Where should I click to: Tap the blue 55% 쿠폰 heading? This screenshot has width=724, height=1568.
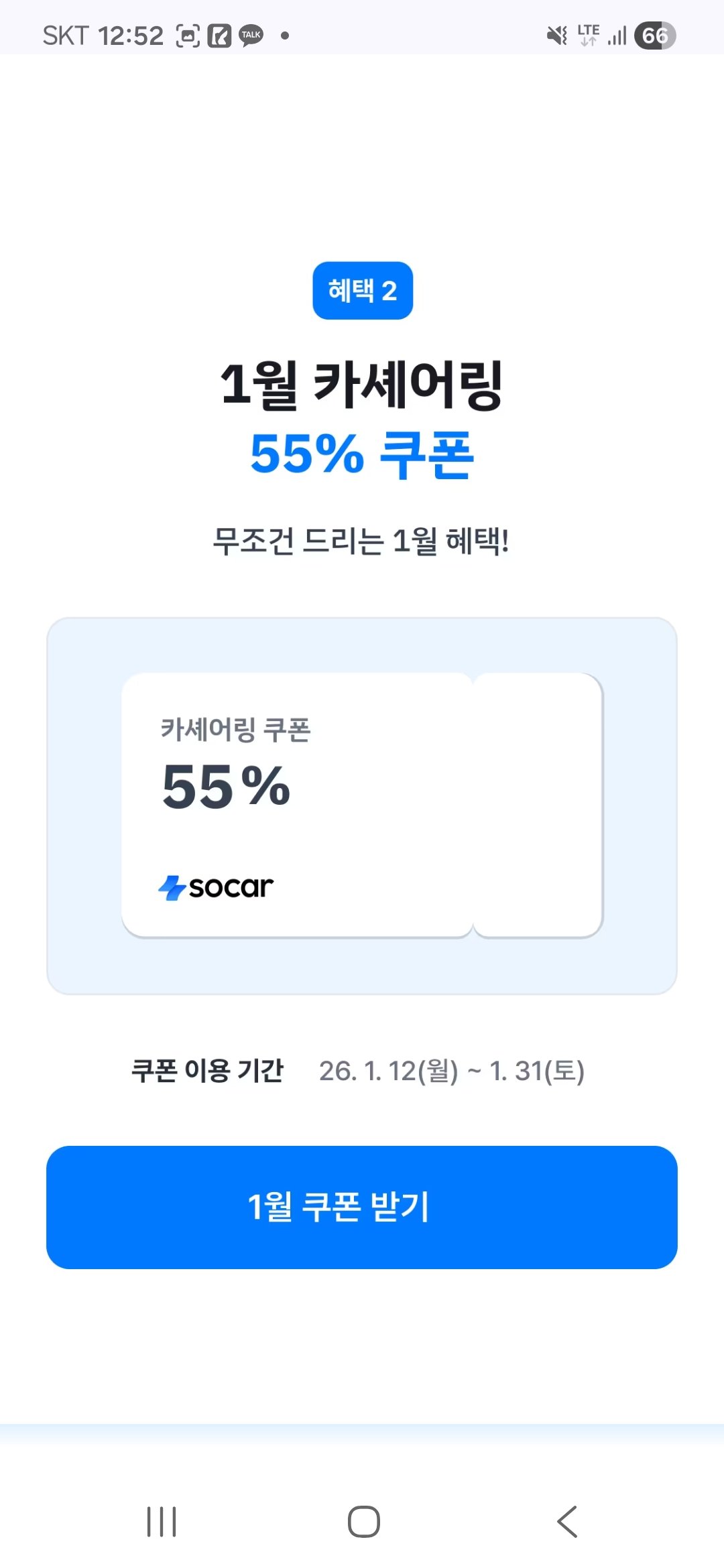362,454
